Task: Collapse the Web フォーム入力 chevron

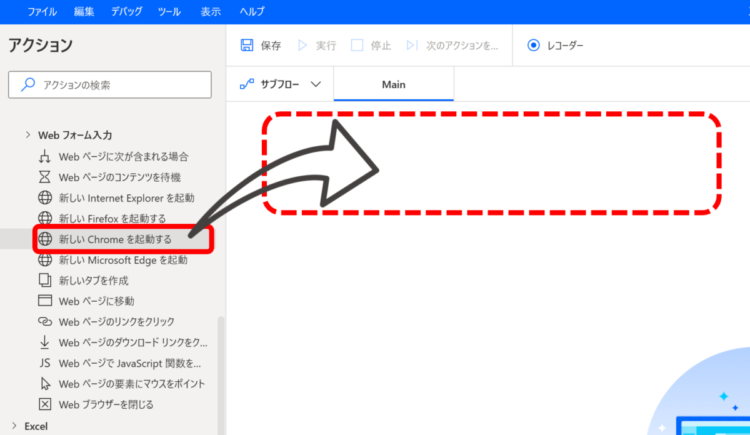Action: click(x=28, y=135)
